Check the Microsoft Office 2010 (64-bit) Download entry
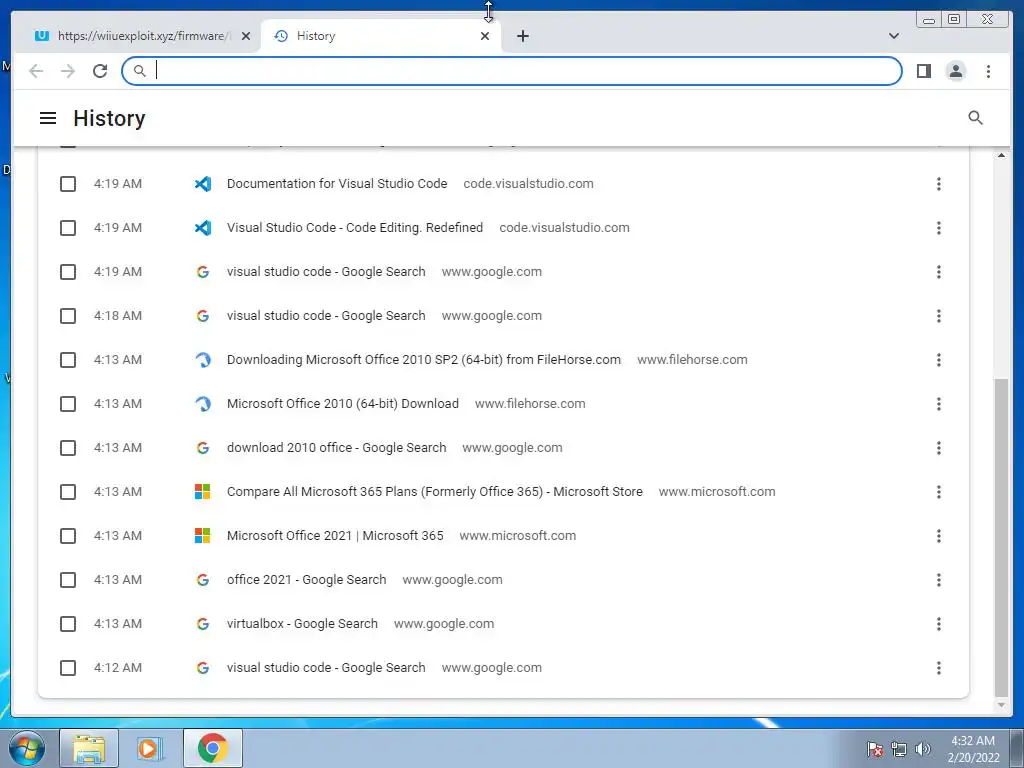Screen dimensions: 1024x768 click(68, 404)
